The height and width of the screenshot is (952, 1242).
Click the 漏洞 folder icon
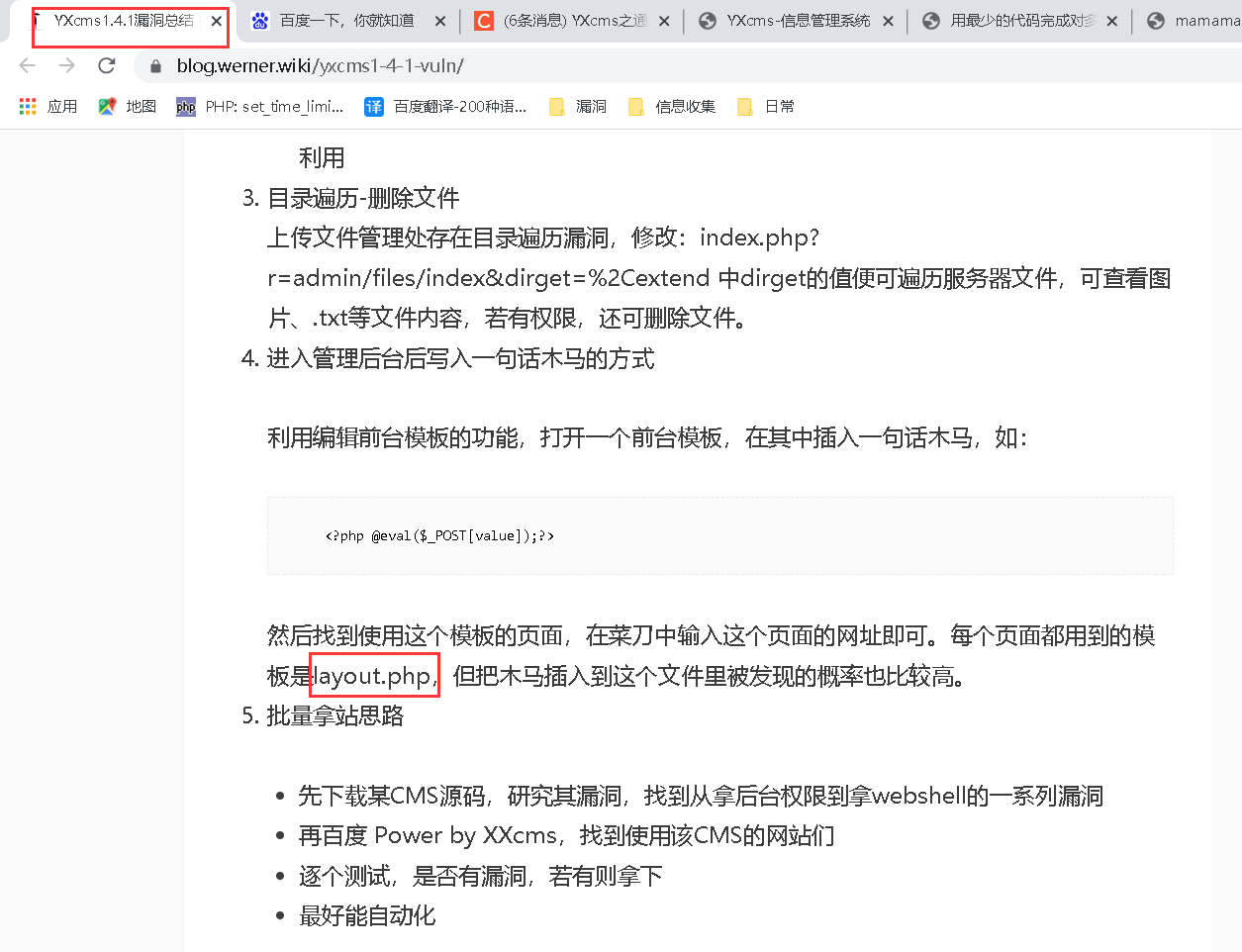[557, 107]
